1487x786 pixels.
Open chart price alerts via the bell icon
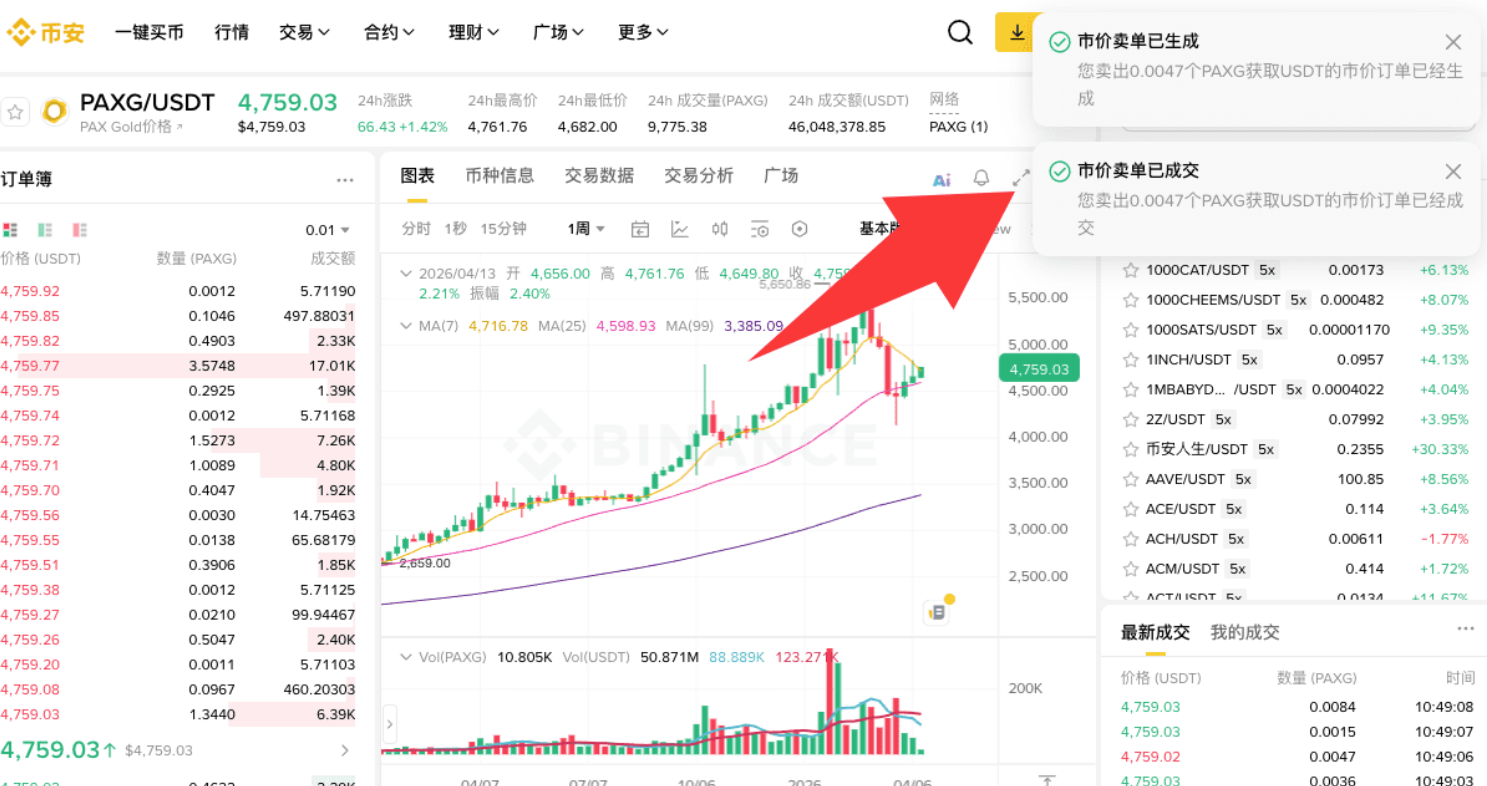pos(981,177)
